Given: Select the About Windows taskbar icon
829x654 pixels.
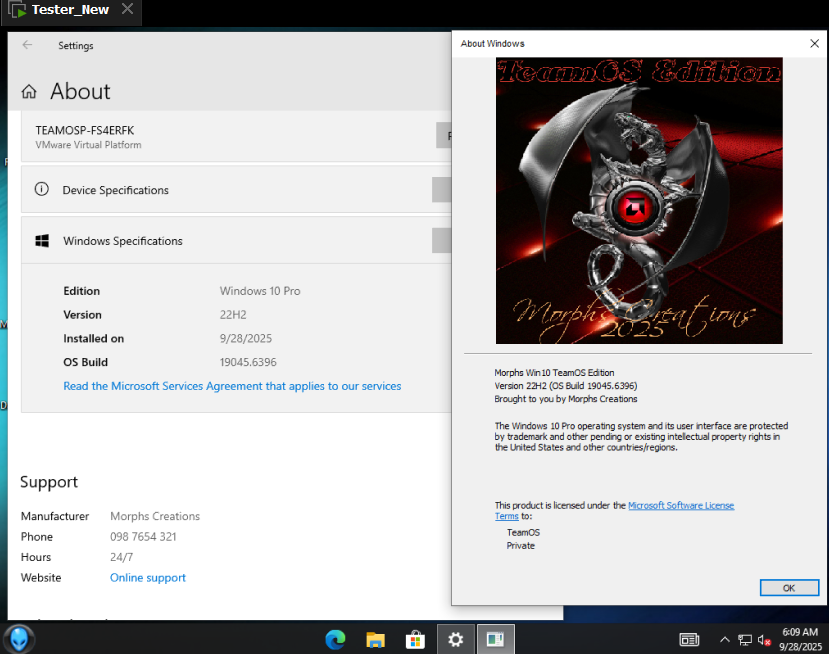Looking at the screenshot, I should pyautogui.click(x=495, y=639).
